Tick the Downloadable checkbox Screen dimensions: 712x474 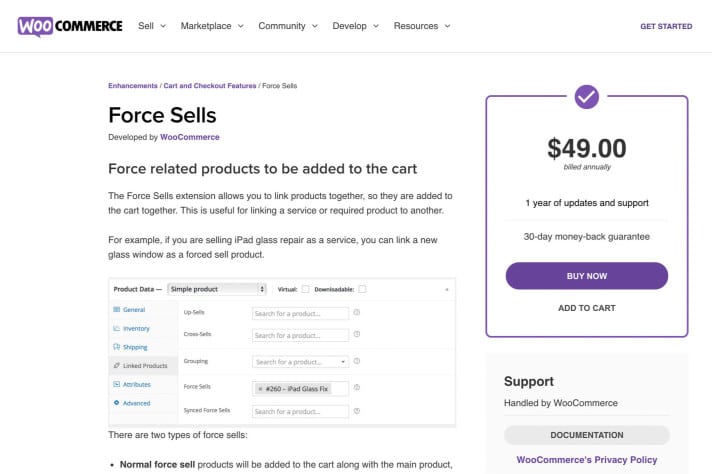pos(362,289)
